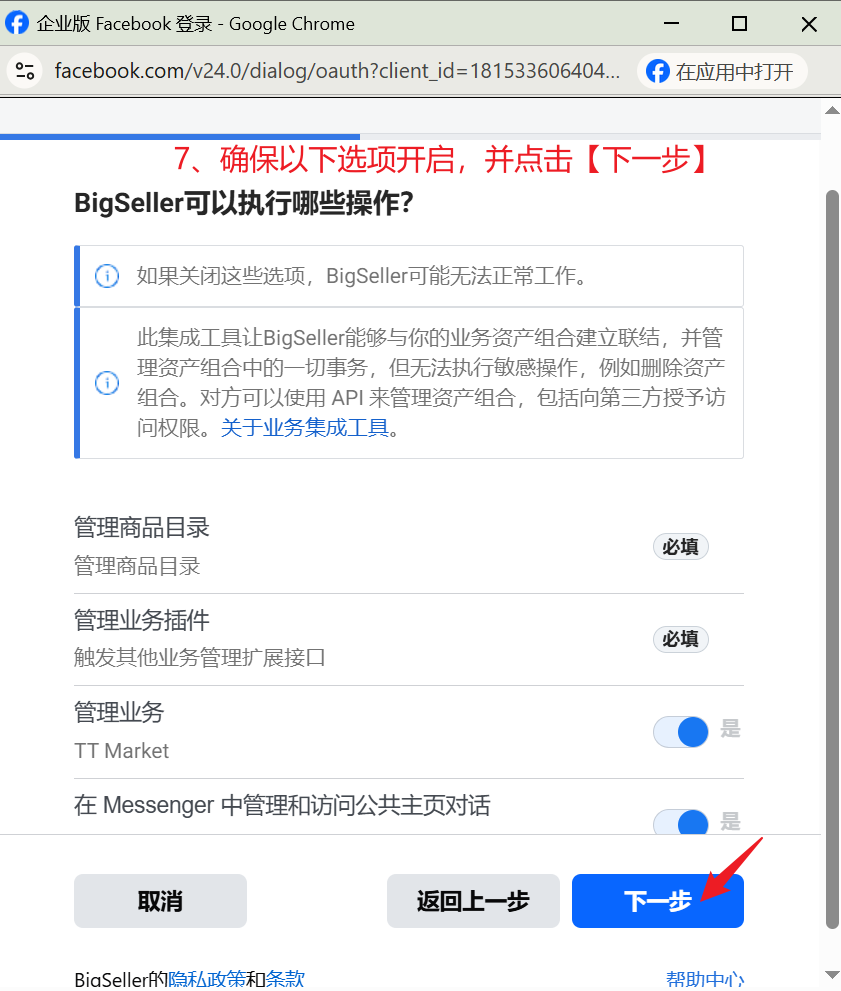Click the 下一步 button
The height and width of the screenshot is (991, 841).
point(658,901)
